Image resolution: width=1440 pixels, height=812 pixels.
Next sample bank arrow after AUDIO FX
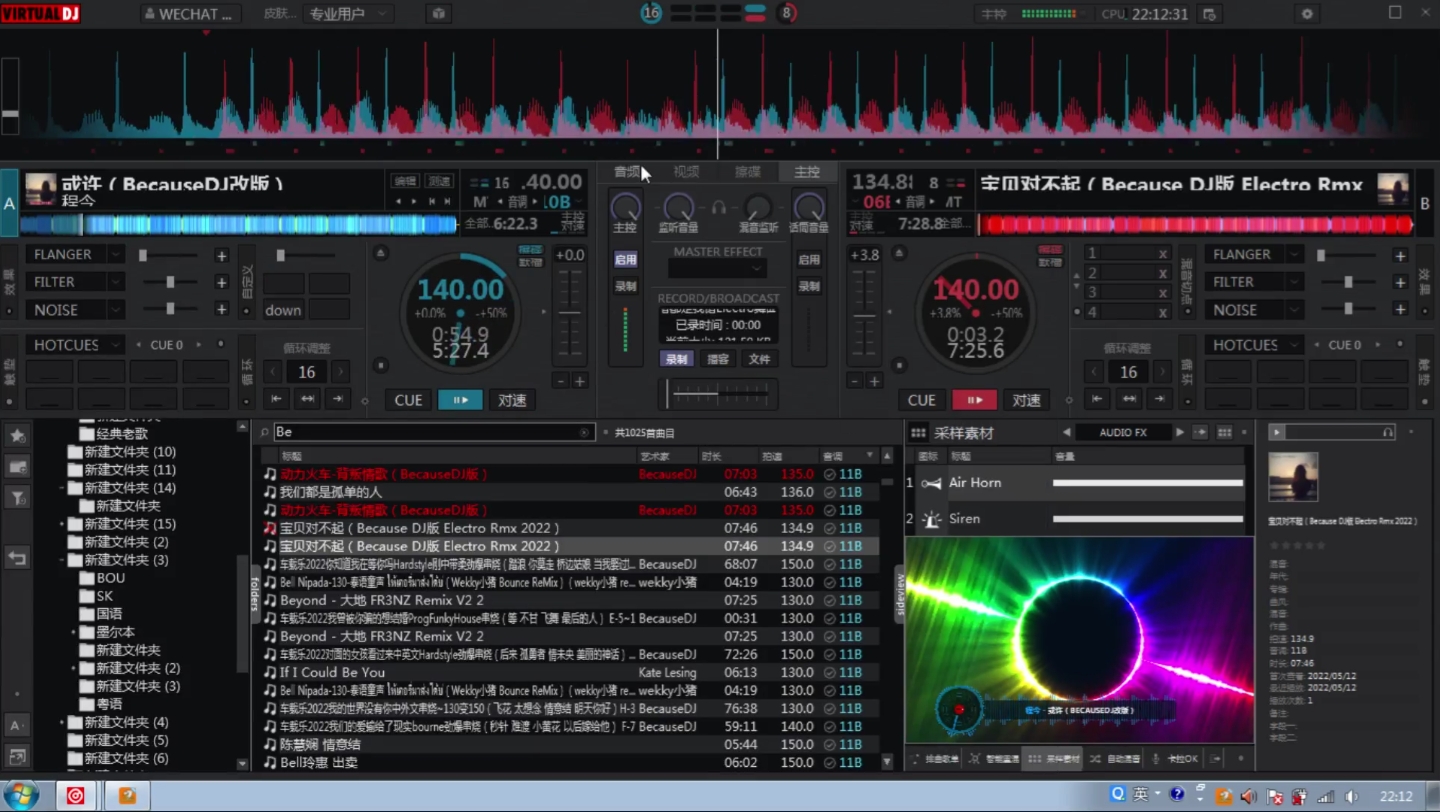1180,433
